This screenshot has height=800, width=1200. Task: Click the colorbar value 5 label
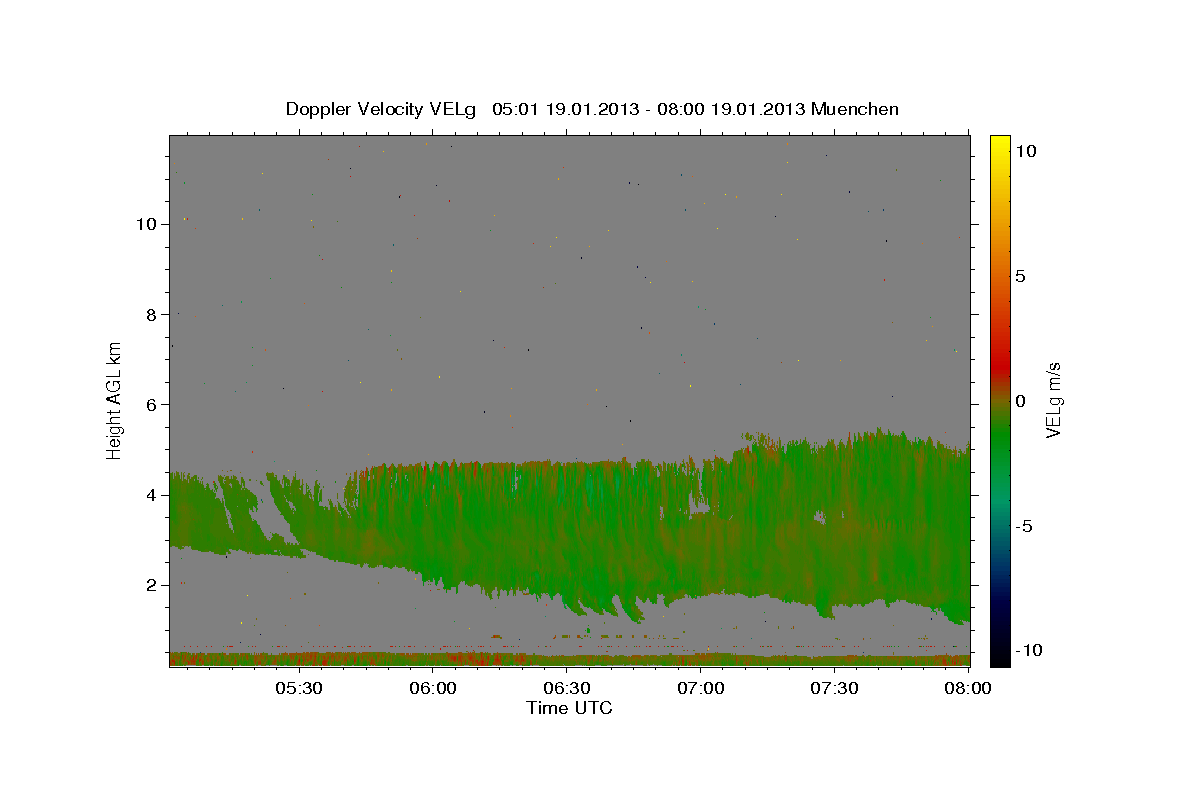1020,276
